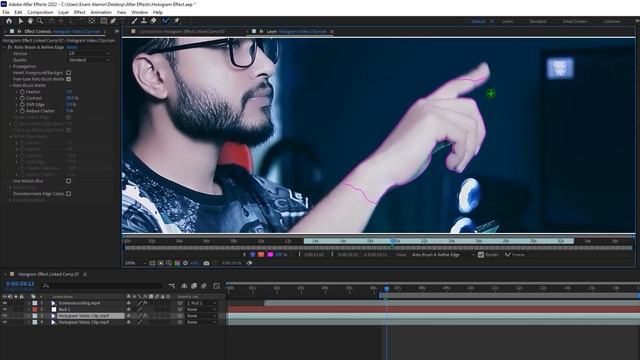Select the Roto Brush tool
640x360 pixels.
coord(166,21)
